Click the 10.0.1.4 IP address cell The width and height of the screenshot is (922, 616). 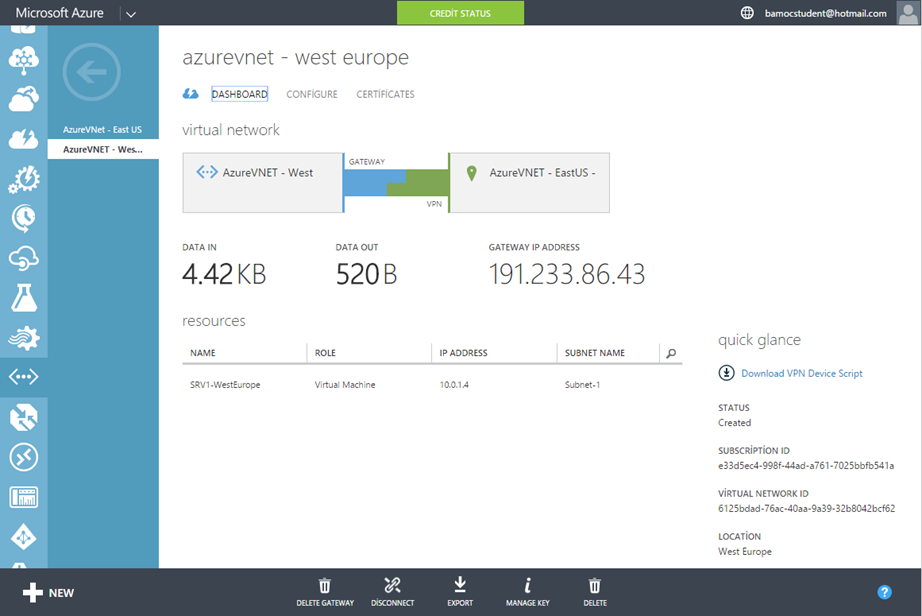point(454,385)
